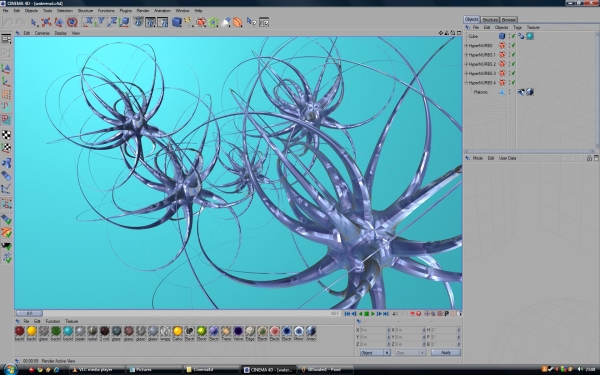Image resolution: width=600 pixels, height=375 pixels.
Task: Disable the HyperNURBS.2 green checkmark
Action: pos(514,64)
